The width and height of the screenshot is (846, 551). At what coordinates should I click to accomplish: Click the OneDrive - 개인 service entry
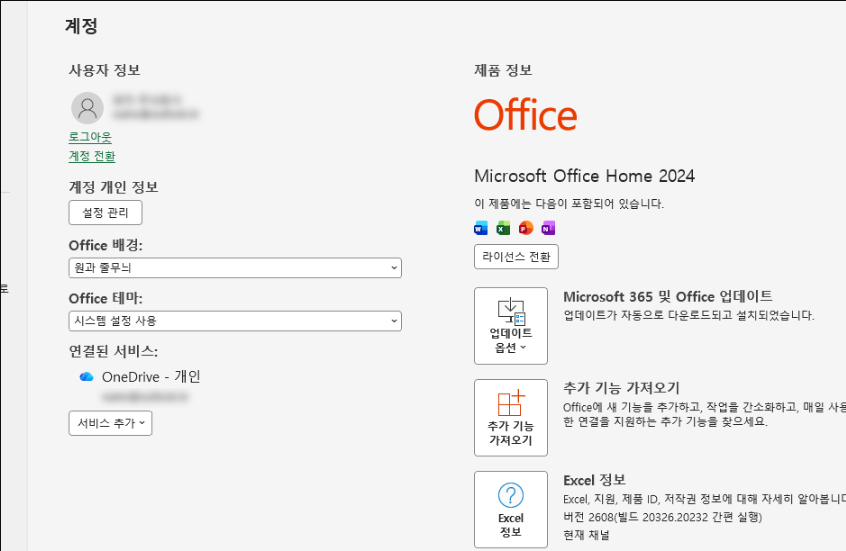[x=151, y=377]
